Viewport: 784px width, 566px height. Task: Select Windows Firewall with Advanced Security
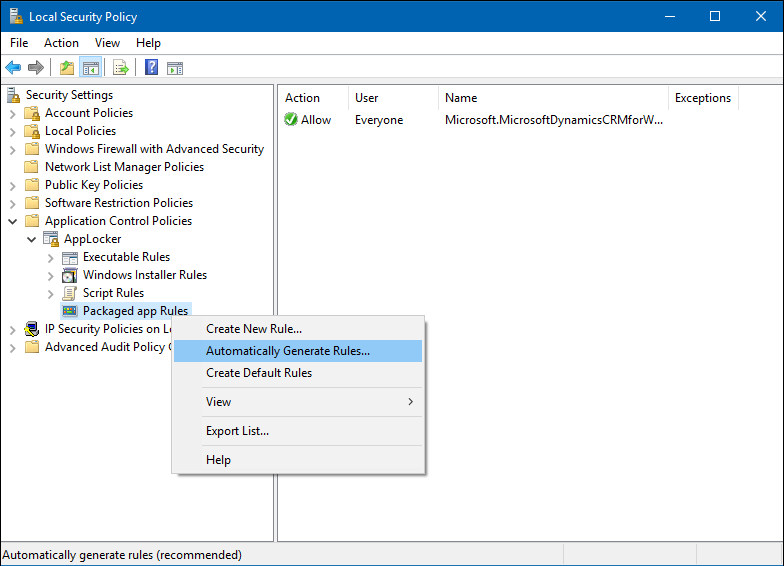pos(154,149)
